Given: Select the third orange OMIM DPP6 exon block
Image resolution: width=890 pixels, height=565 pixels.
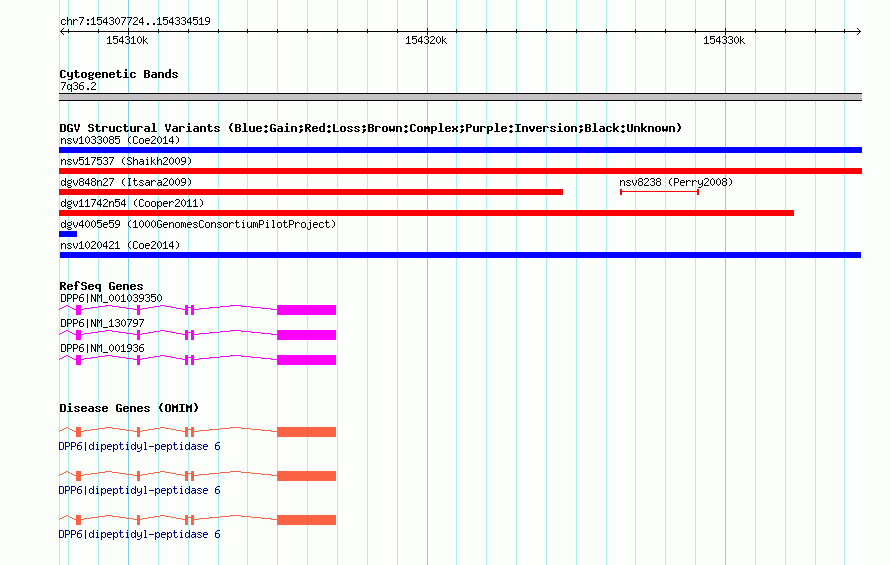Looking at the screenshot, I should click(x=307, y=520).
